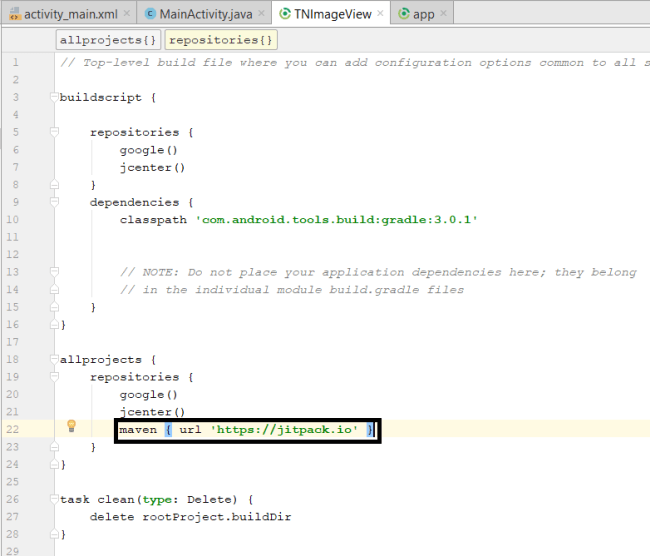Image resolution: width=650 pixels, height=556 pixels.
Task: Click the NOTE comment on line 13
Action: tap(378, 272)
